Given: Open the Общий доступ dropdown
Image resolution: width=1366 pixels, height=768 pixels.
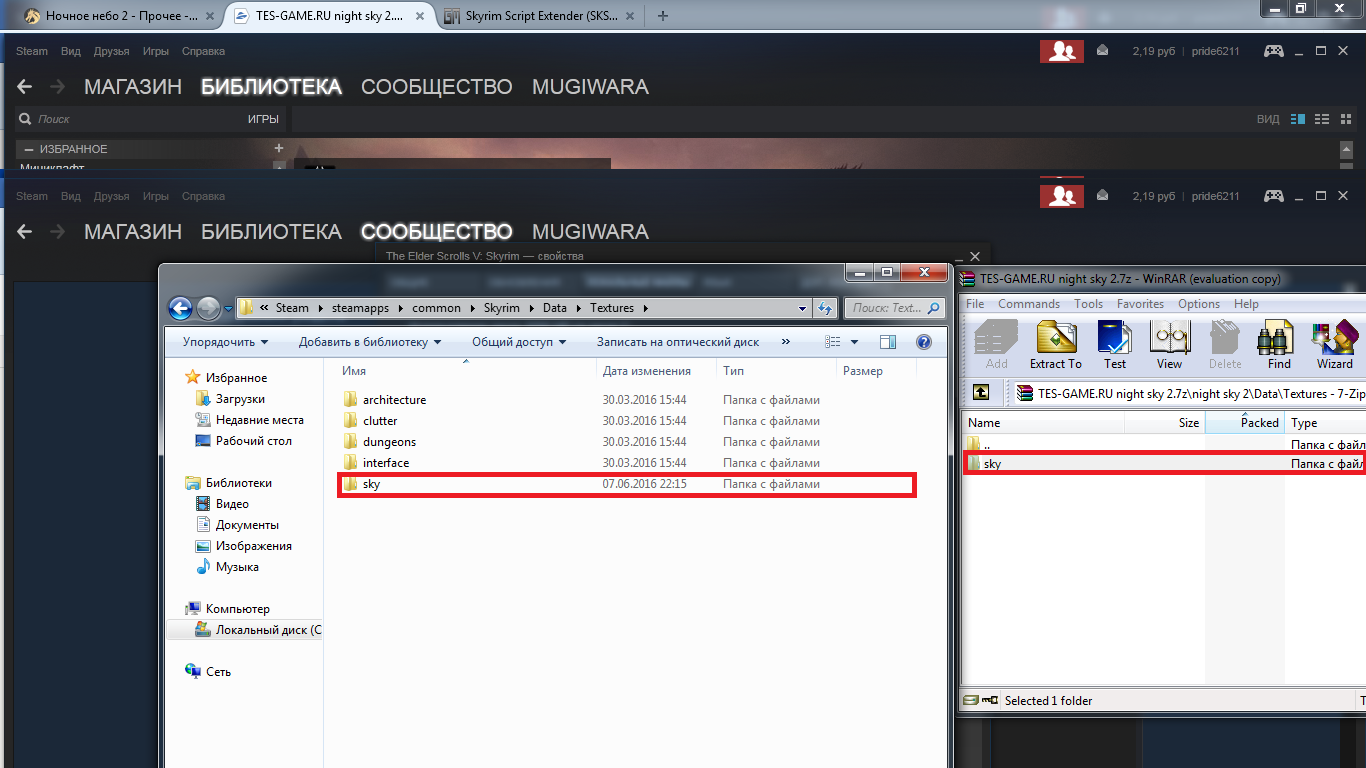Looking at the screenshot, I should pos(519,342).
